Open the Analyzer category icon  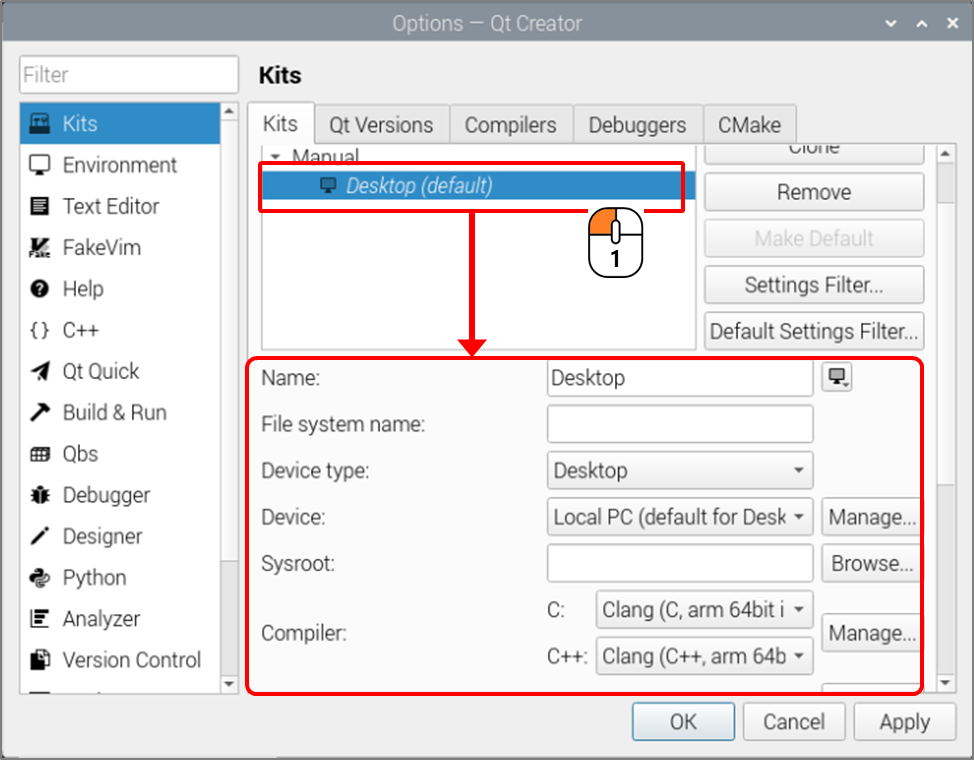tap(40, 618)
